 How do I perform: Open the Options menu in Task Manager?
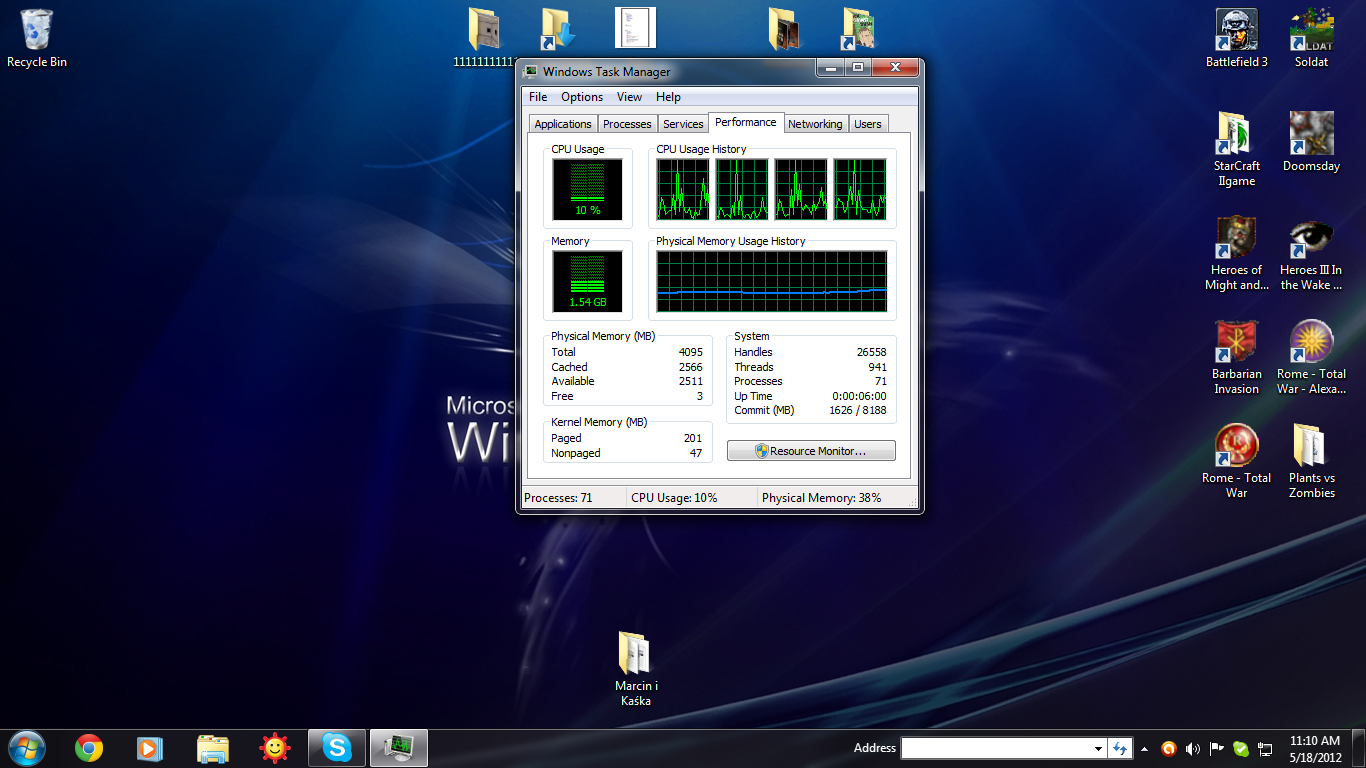582,97
